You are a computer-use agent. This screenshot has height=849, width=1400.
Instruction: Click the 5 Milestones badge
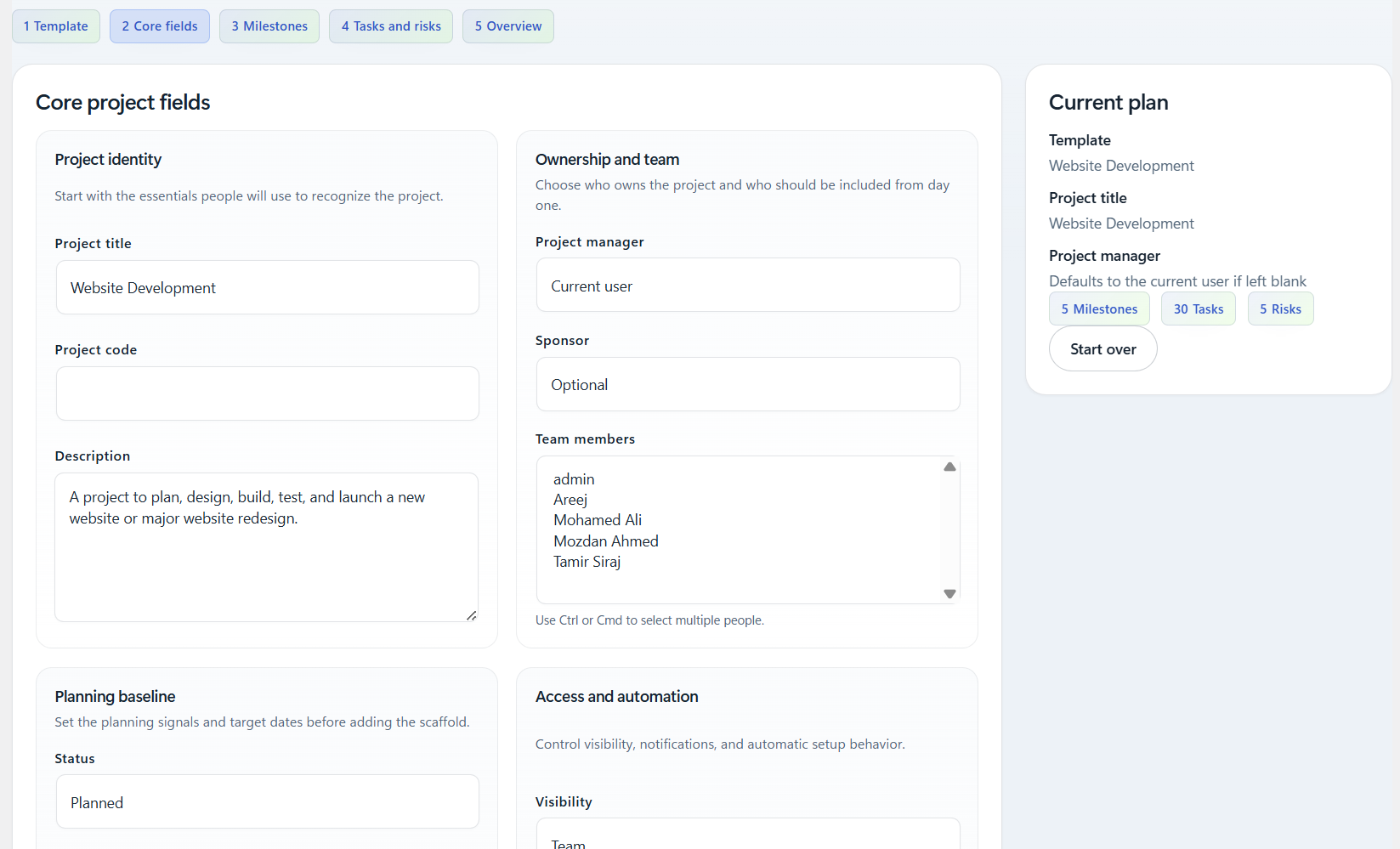[x=1099, y=309]
